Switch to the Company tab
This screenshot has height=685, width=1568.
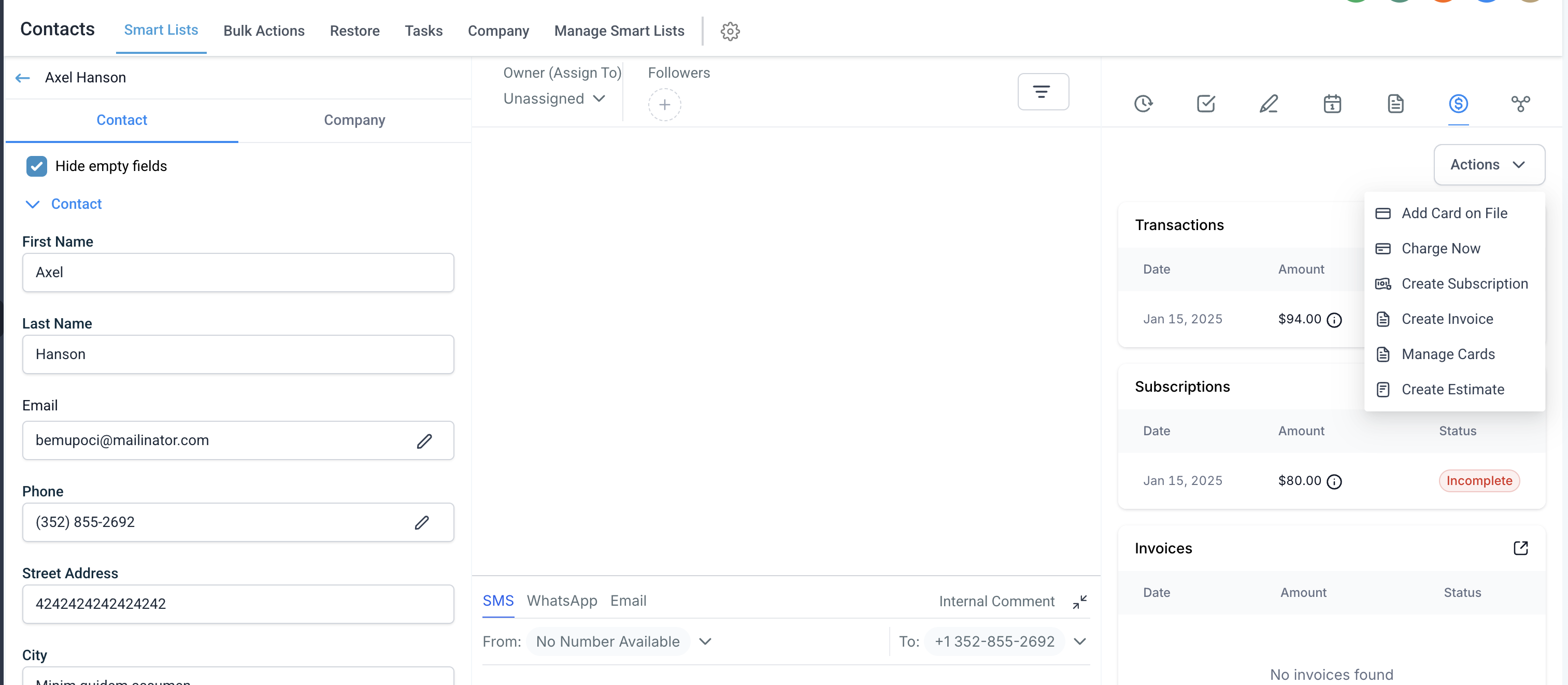click(354, 120)
